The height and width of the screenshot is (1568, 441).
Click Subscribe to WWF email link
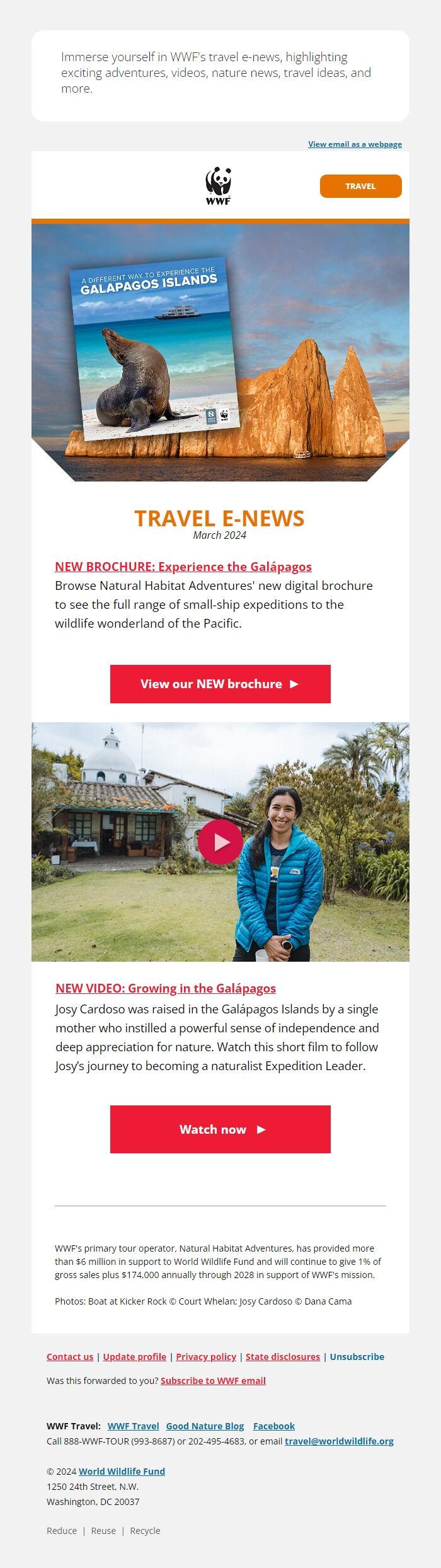[x=213, y=1381]
